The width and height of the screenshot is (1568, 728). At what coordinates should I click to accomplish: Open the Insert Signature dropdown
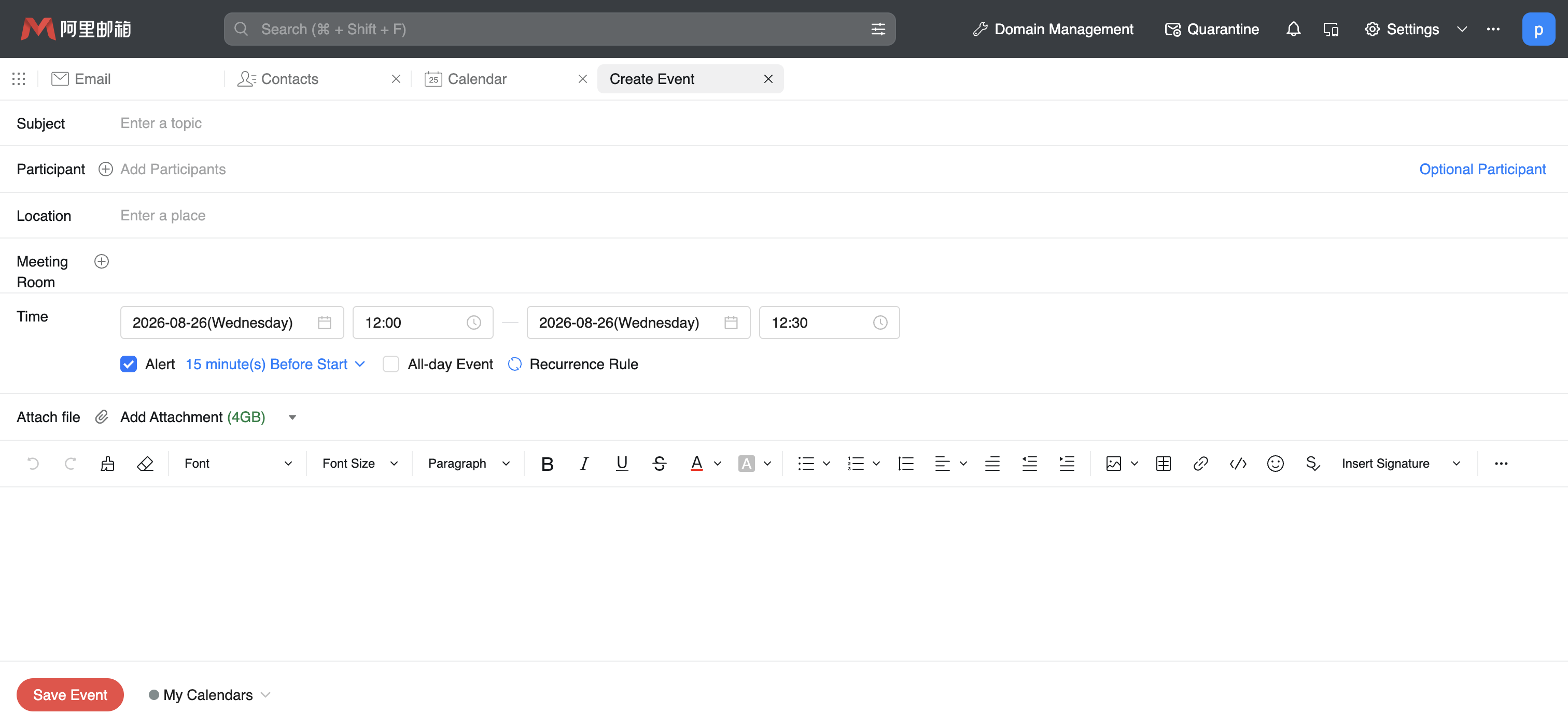(x=1401, y=464)
